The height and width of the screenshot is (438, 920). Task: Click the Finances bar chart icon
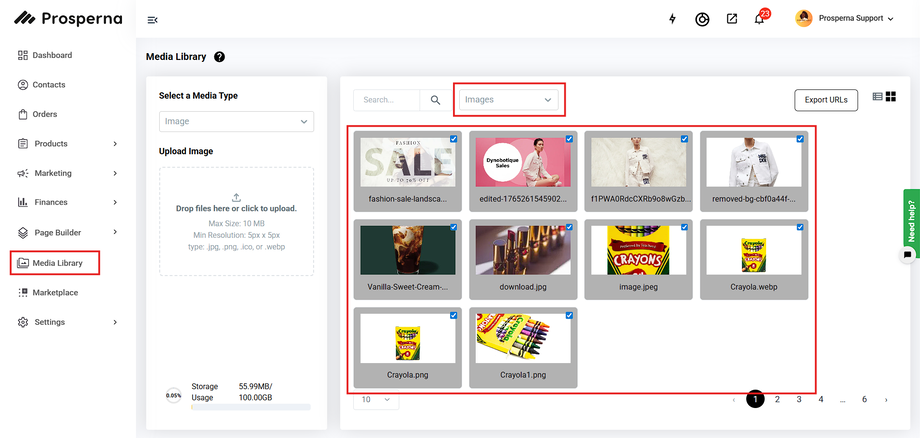[23, 202]
